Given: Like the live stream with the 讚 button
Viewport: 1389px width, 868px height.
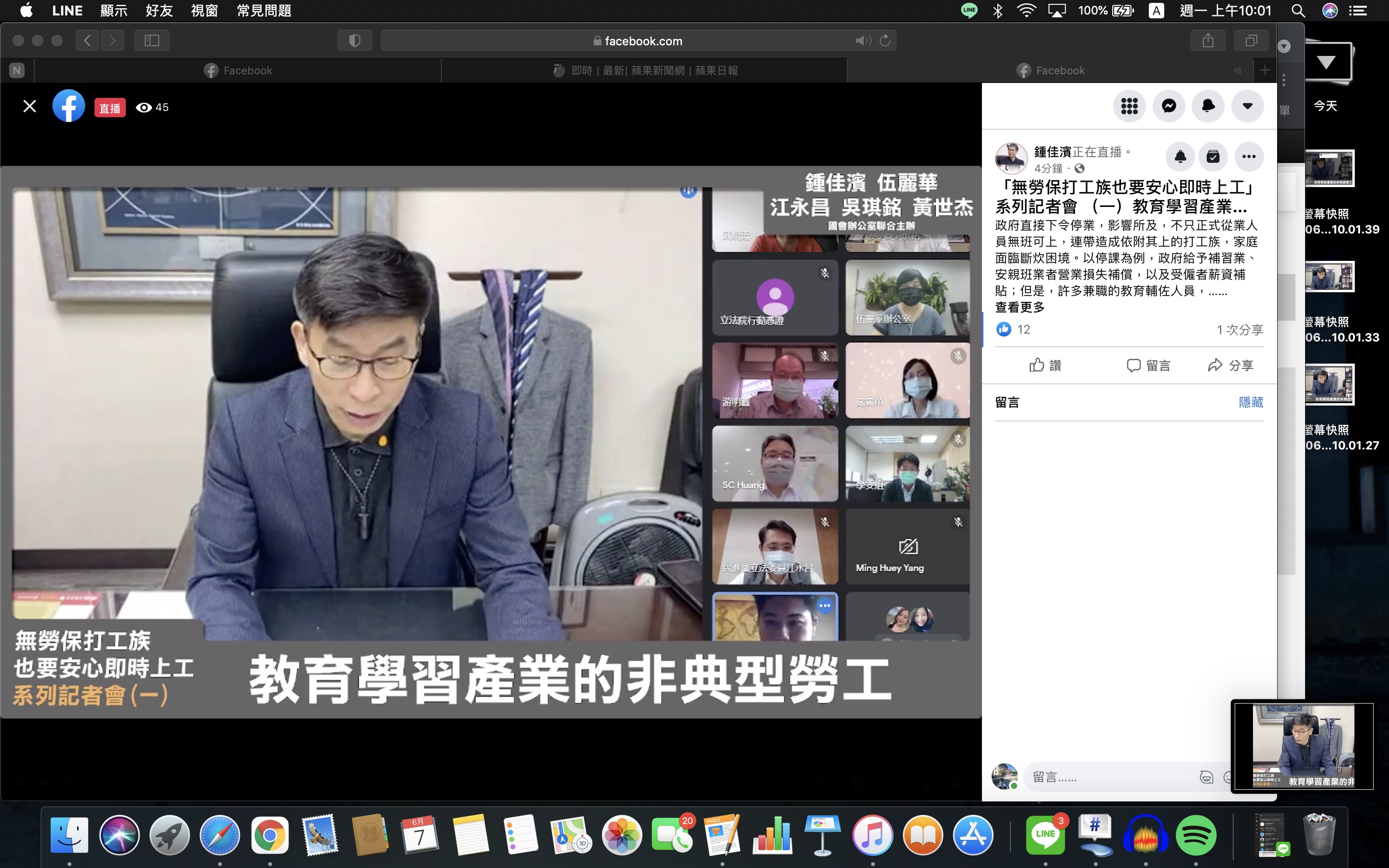Looking at the screenshot, I should [1045, 365].
